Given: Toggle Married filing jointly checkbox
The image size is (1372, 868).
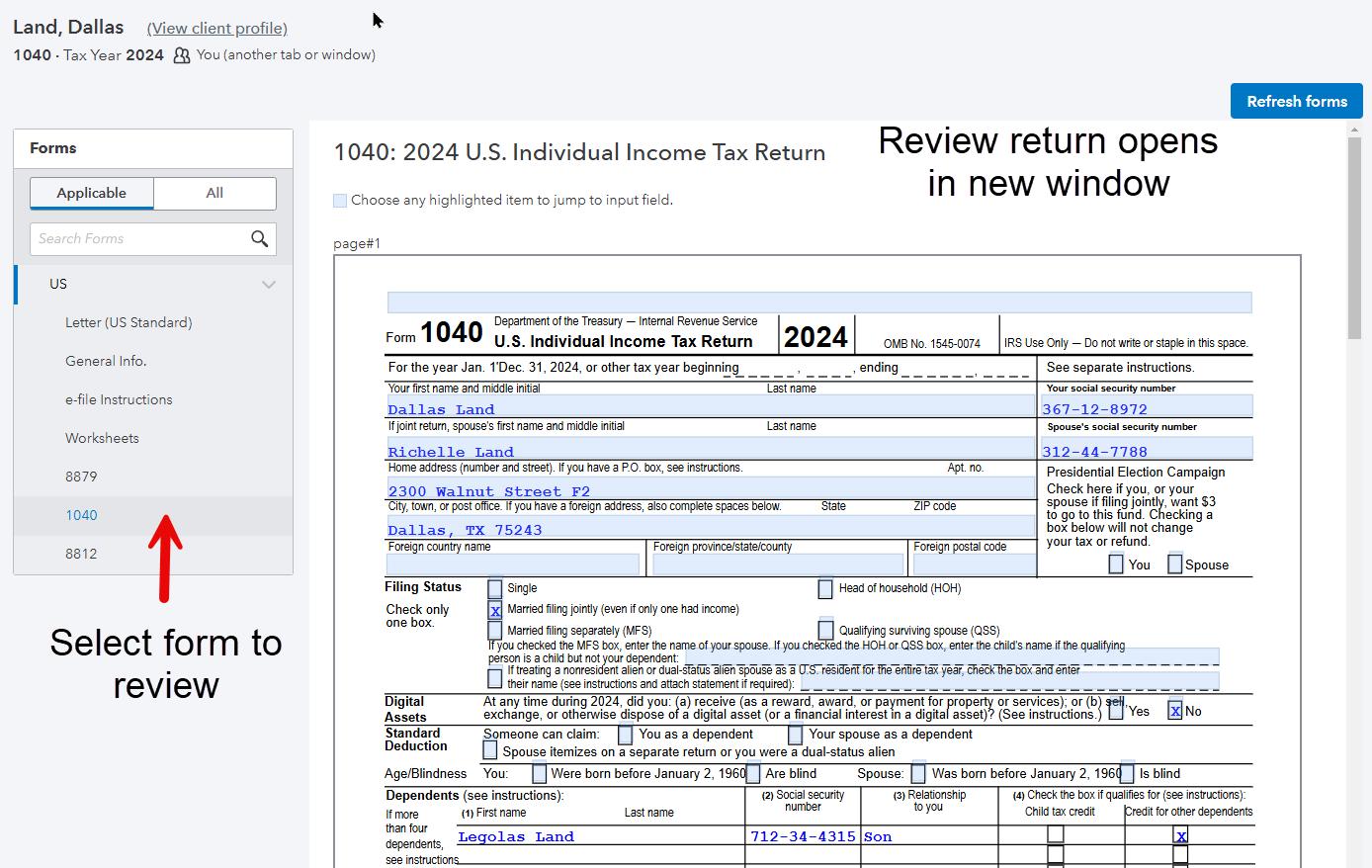Looking at the screenshot, I should point(495,611).
